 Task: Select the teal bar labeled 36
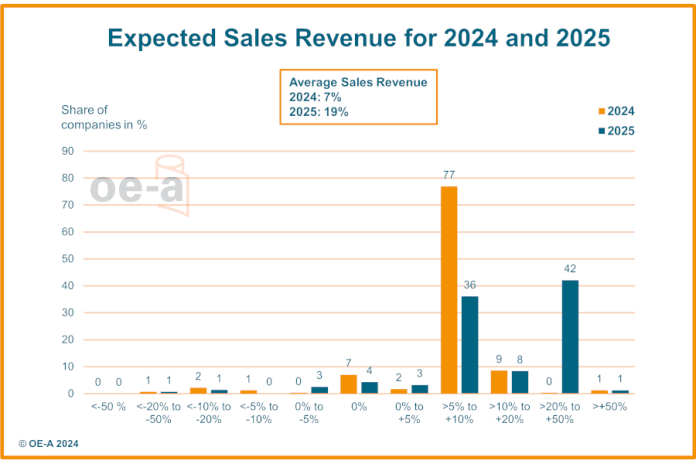point(470,344)
